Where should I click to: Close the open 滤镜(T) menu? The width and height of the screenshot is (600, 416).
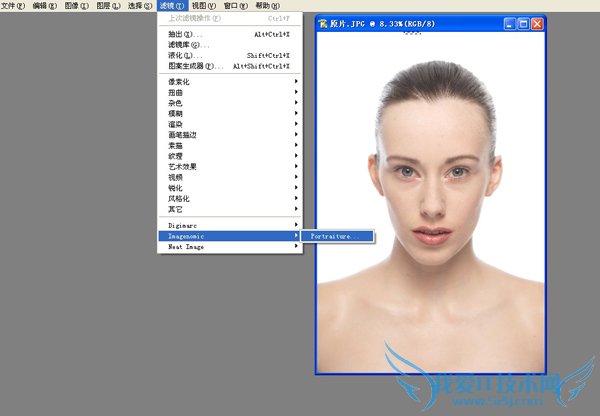click(x=172, y=5)
